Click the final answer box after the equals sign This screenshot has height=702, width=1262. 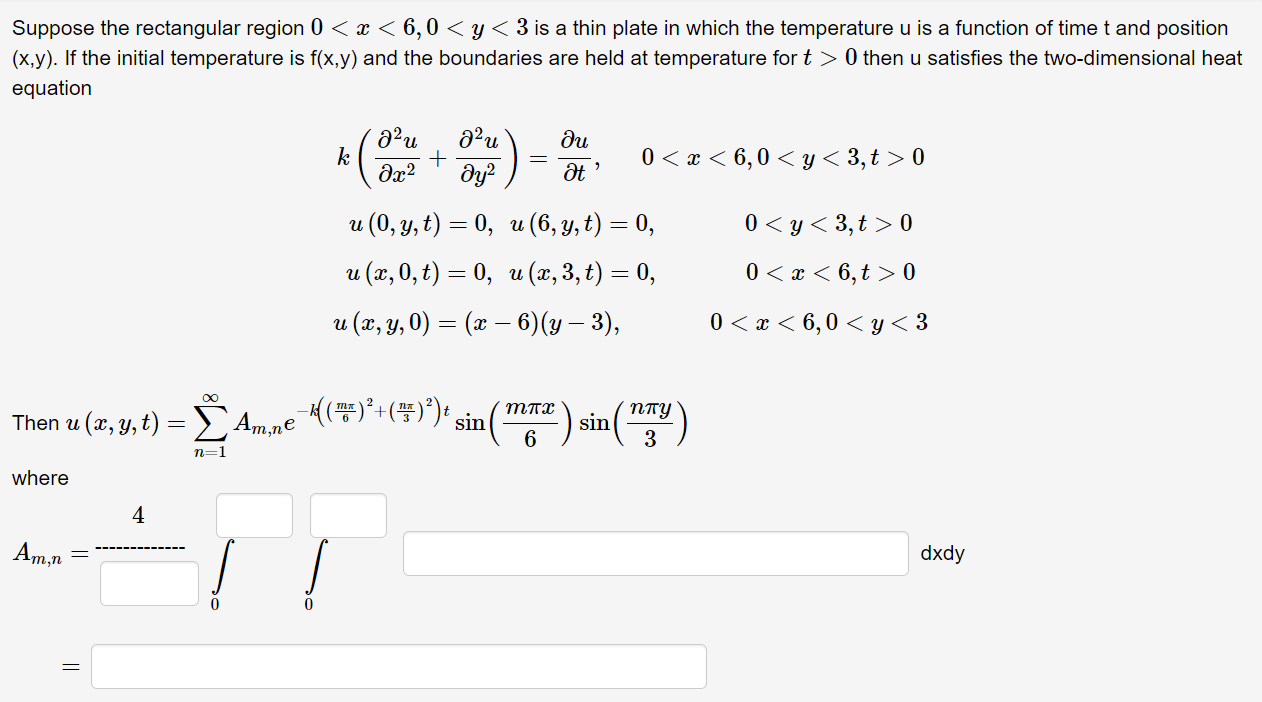[x=398, y=666]
